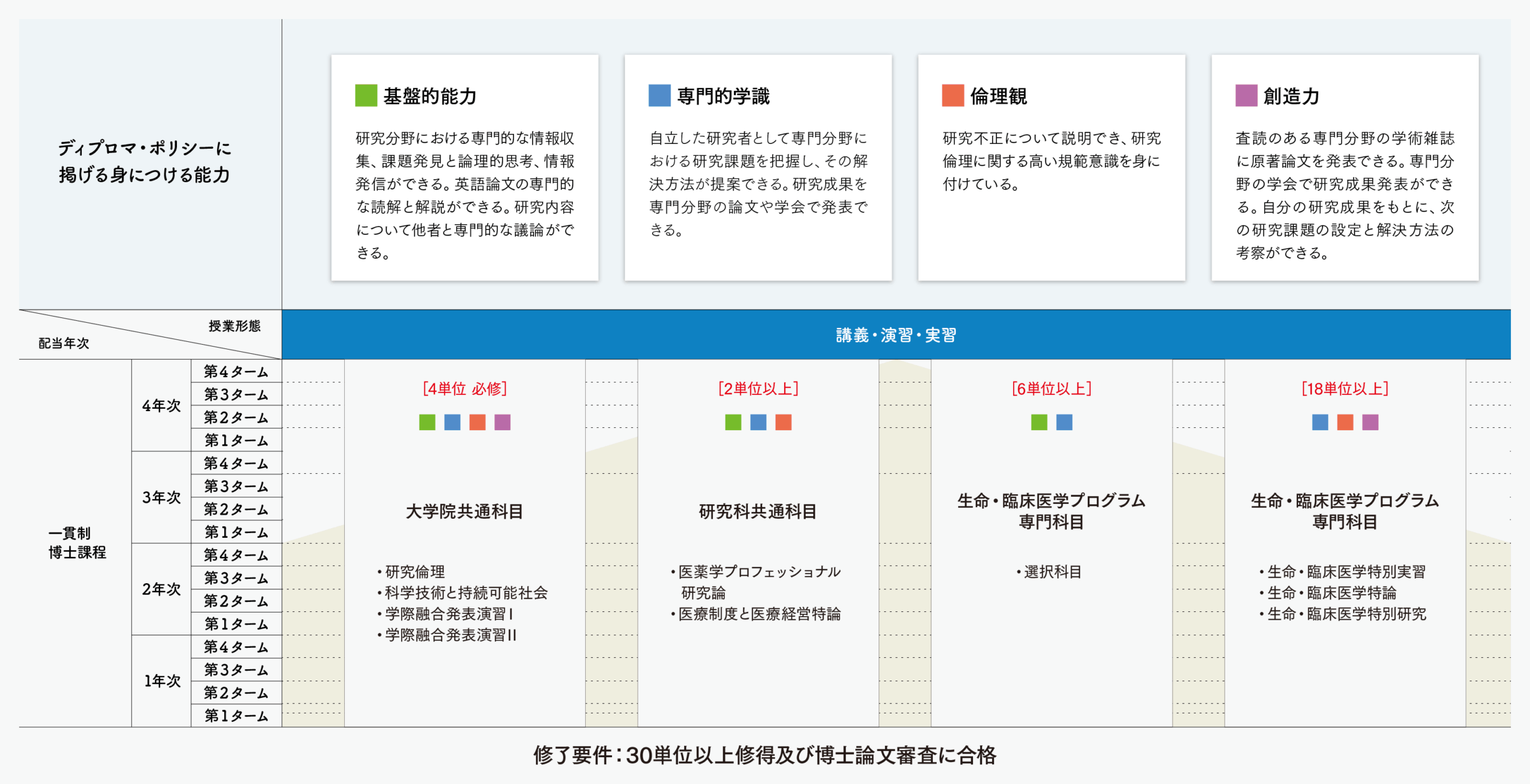Screen dimensions: 1530x784
Task: Click the 研究科共通科目 title
Action: 758,512
